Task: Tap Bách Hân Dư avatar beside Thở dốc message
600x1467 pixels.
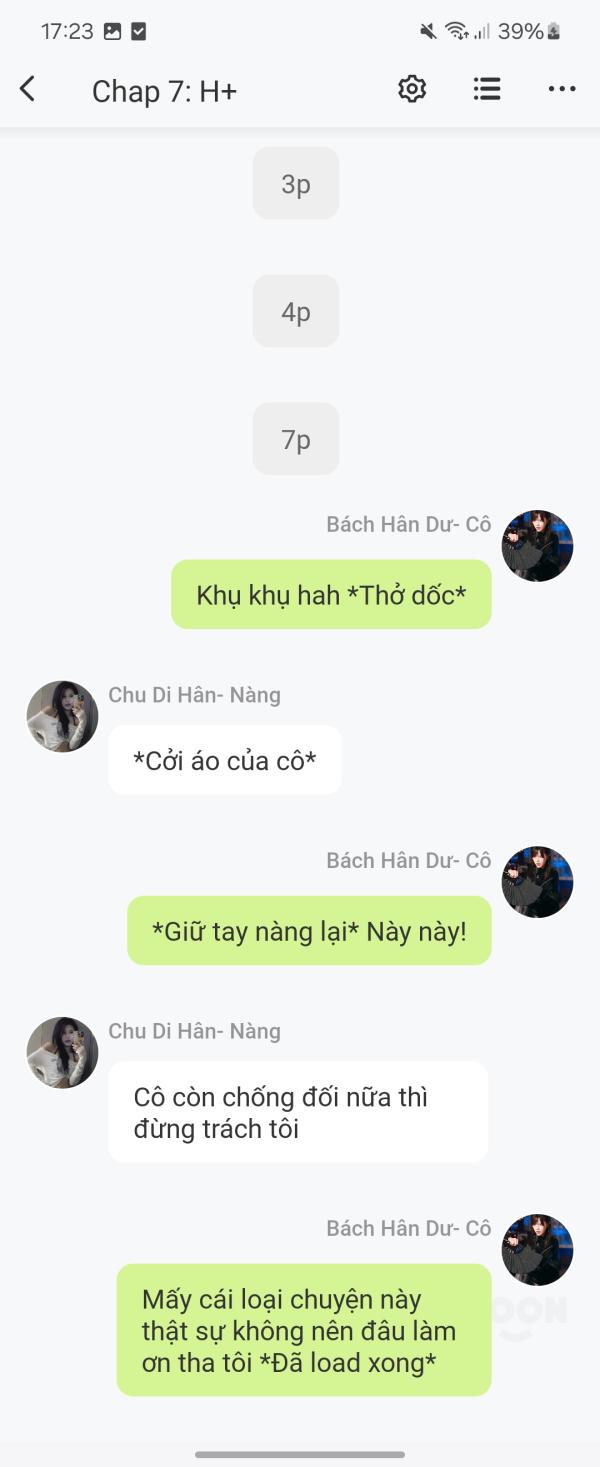Action: tap(537, 546)
